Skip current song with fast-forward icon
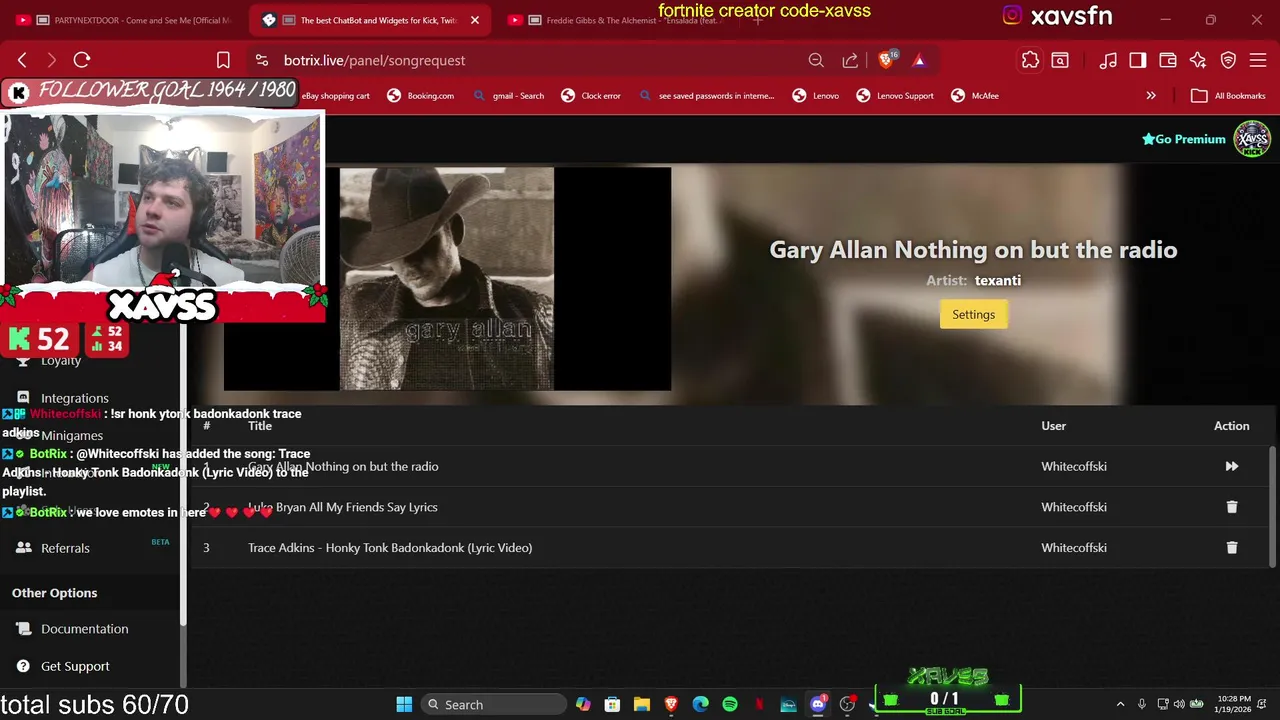Image resolution: width=1280 pixels, height=720 pixels. pos(1232,466)
